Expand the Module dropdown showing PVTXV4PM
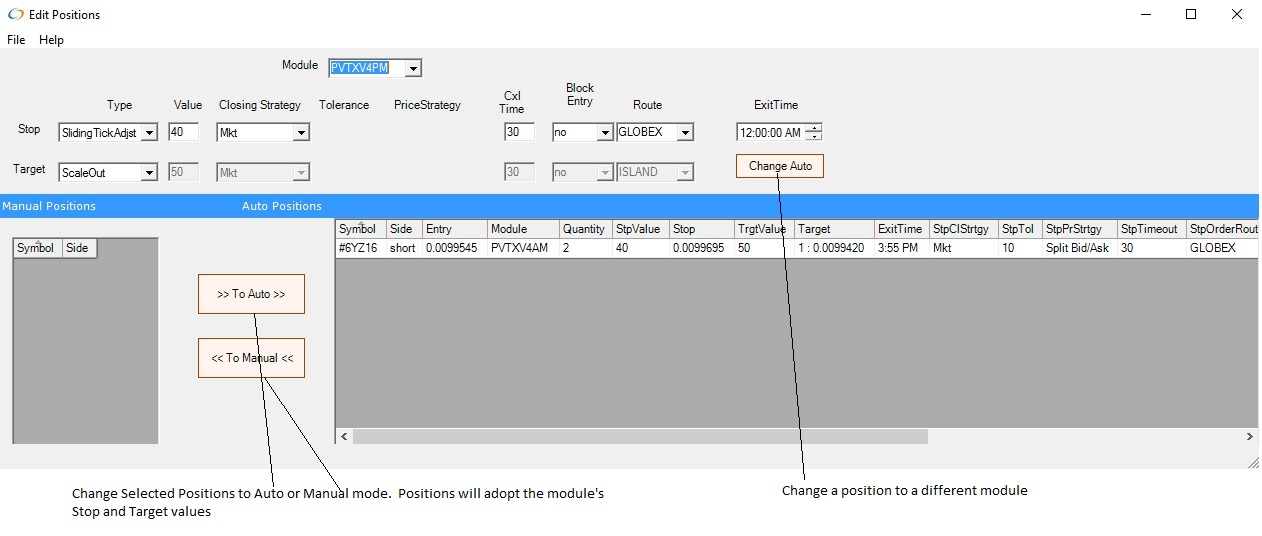 413,68
